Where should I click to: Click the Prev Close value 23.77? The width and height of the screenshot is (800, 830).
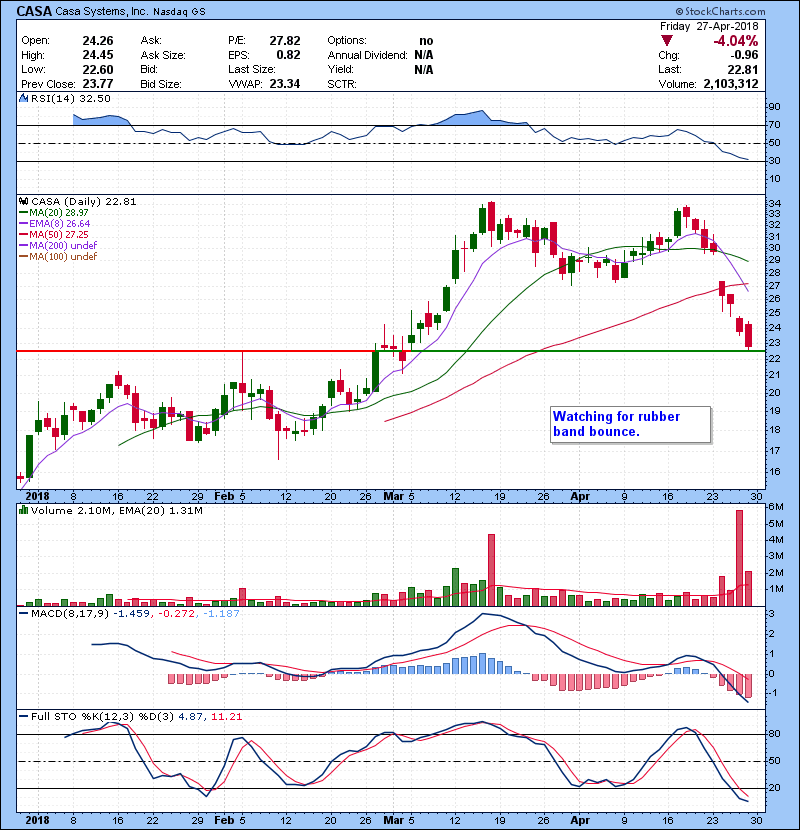[x=98, y=84]
